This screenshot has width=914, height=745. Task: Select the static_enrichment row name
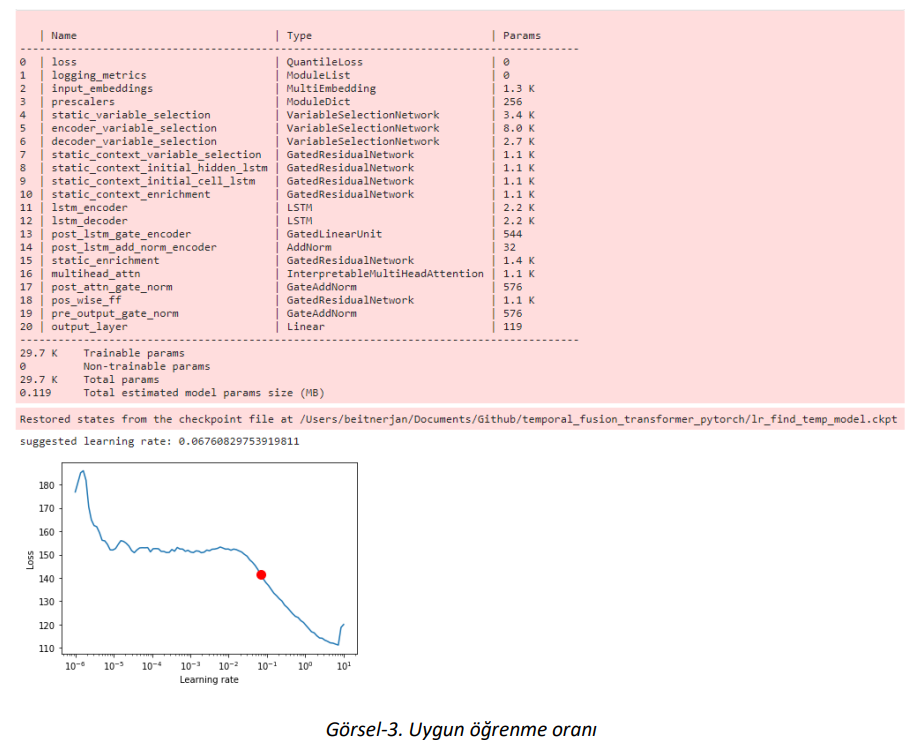(x=105, y=260)
